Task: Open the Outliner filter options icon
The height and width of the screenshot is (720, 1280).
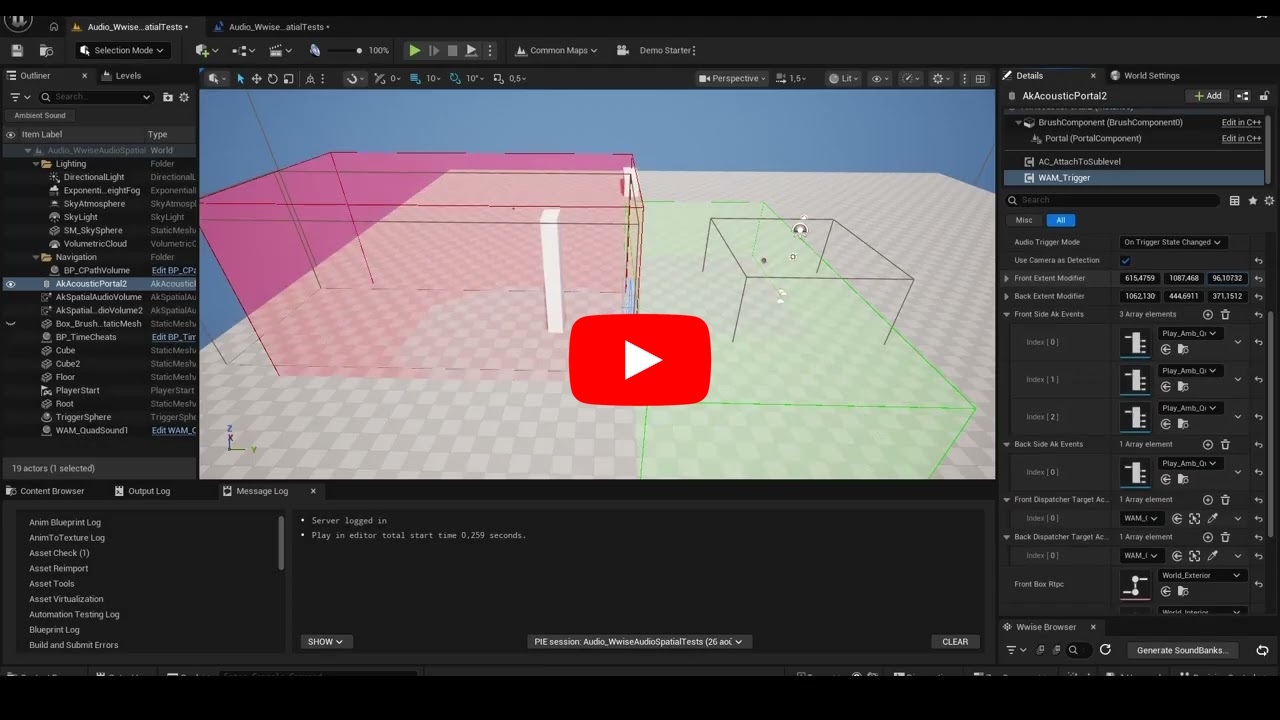Action: [19, 97]
